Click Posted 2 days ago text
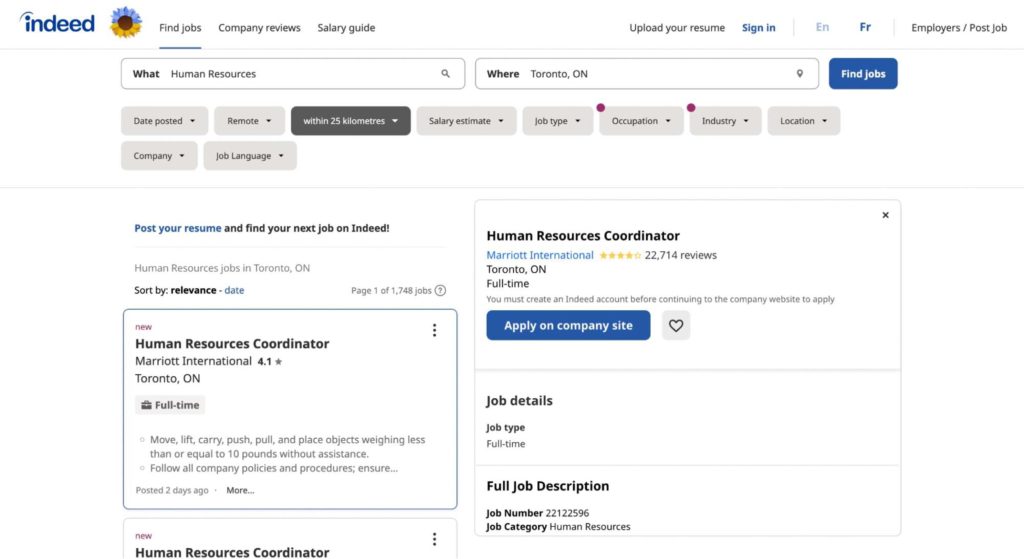Viewport: 1024px width, 559px height. (x=172, y=490)
